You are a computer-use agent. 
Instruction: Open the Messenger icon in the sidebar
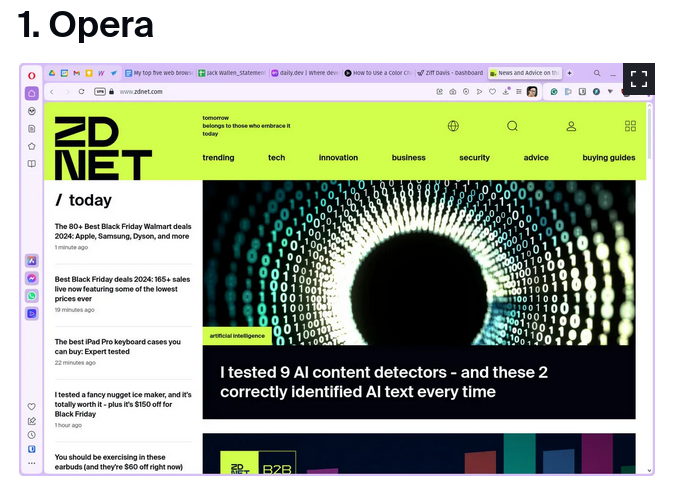pyautogui.click(x=32, y=278)
